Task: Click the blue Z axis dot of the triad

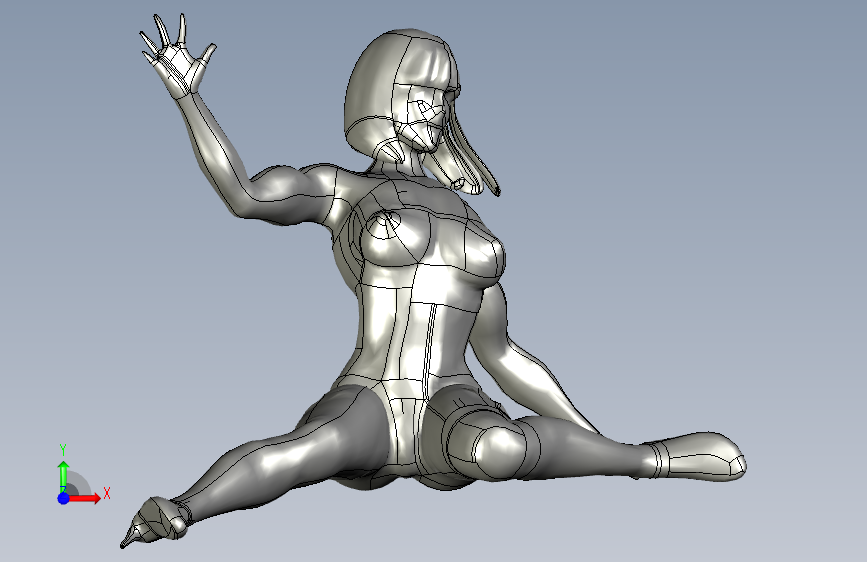Action: click(x=64, y=498)
